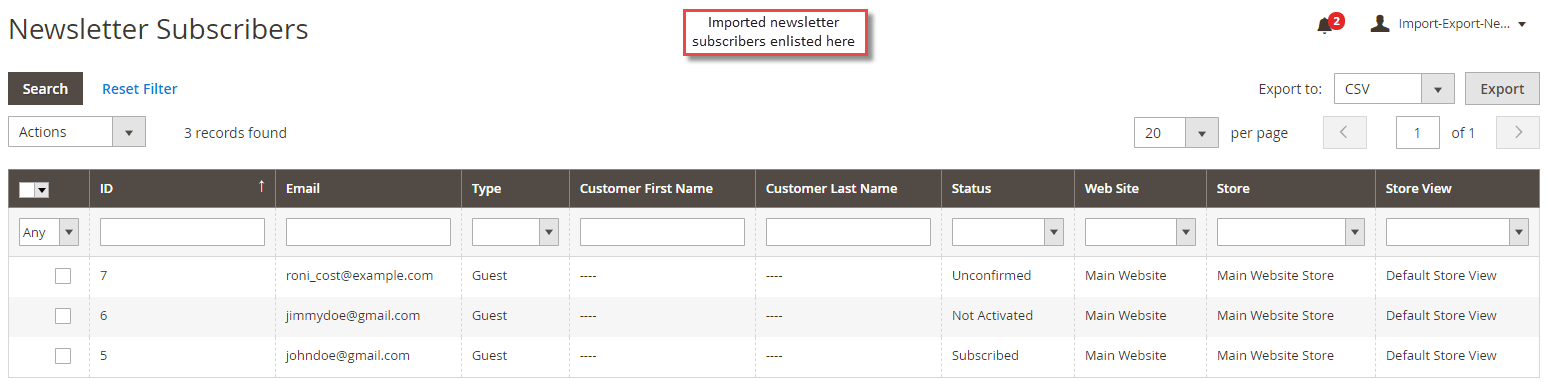The width and height of the screenshot is (1550, 385).
Task: Click the Reset Filter link
Action: click(x=140, y=89)
